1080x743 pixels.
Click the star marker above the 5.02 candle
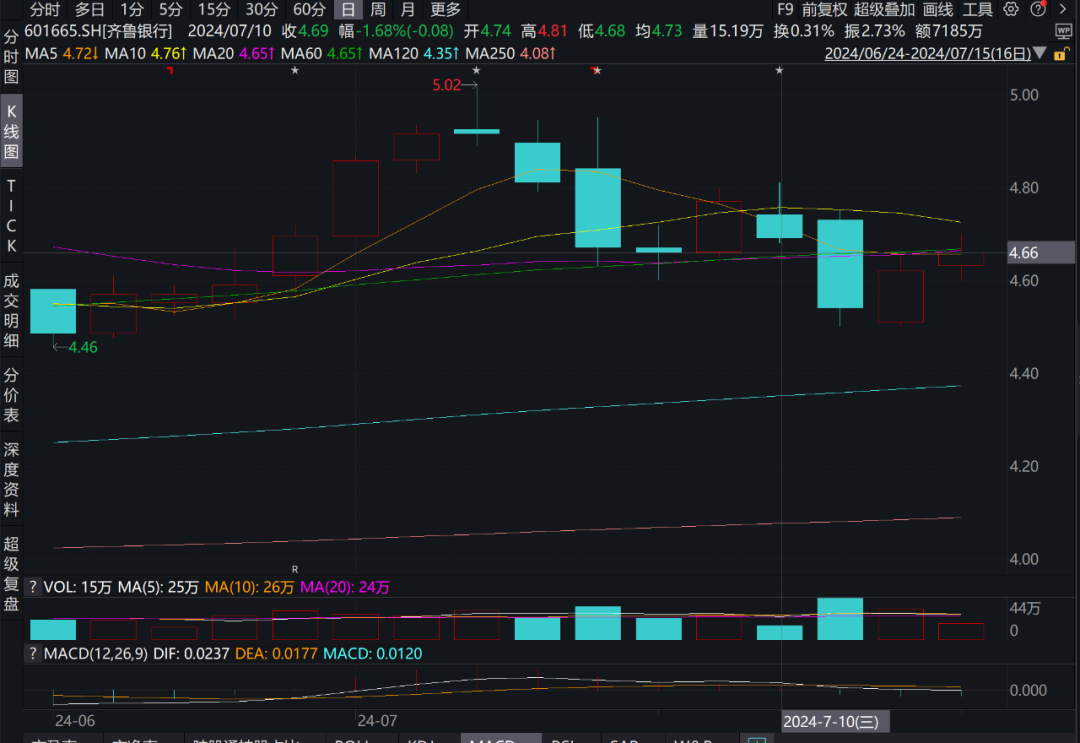476,71
